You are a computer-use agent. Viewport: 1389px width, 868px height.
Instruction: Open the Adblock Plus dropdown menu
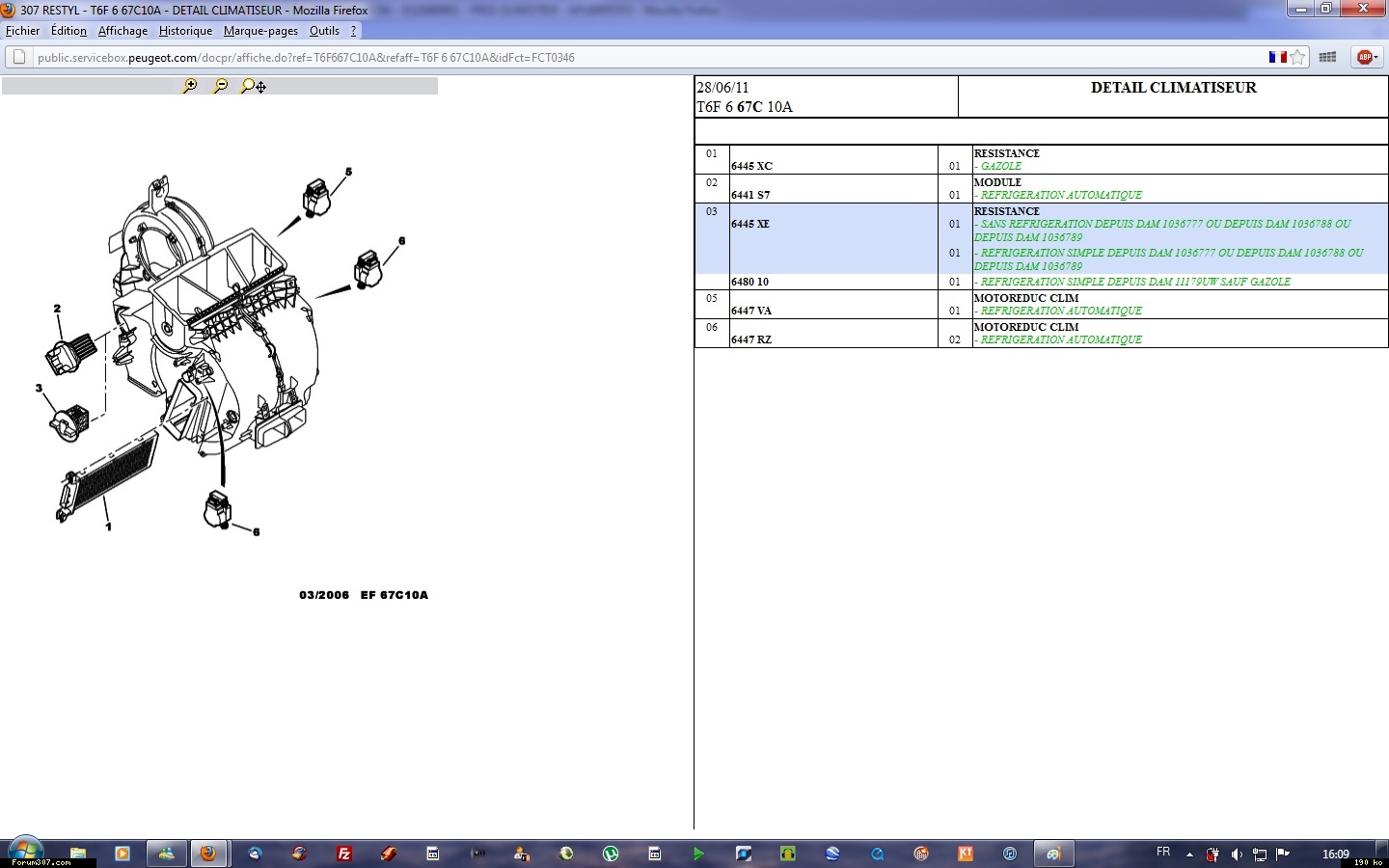pyautogui.click(x=1366, y=57)
